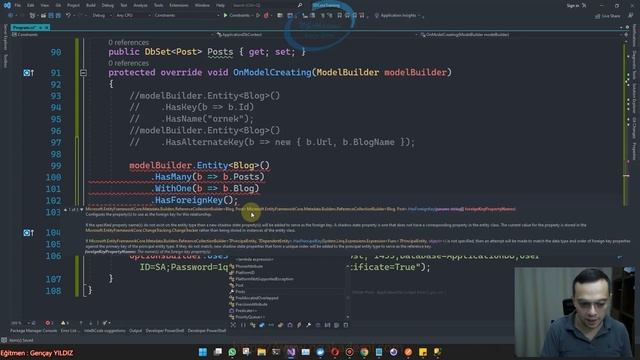The height and width of the screenshot is (360, 640).
Task: Open the Extensions menu
Action: [179, 5]
